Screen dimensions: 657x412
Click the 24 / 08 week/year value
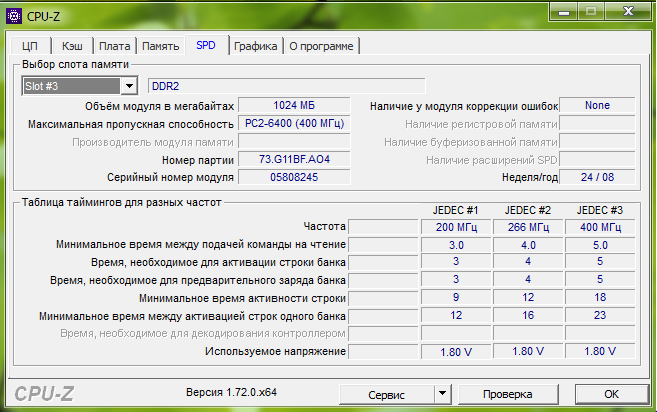(598, 177)
